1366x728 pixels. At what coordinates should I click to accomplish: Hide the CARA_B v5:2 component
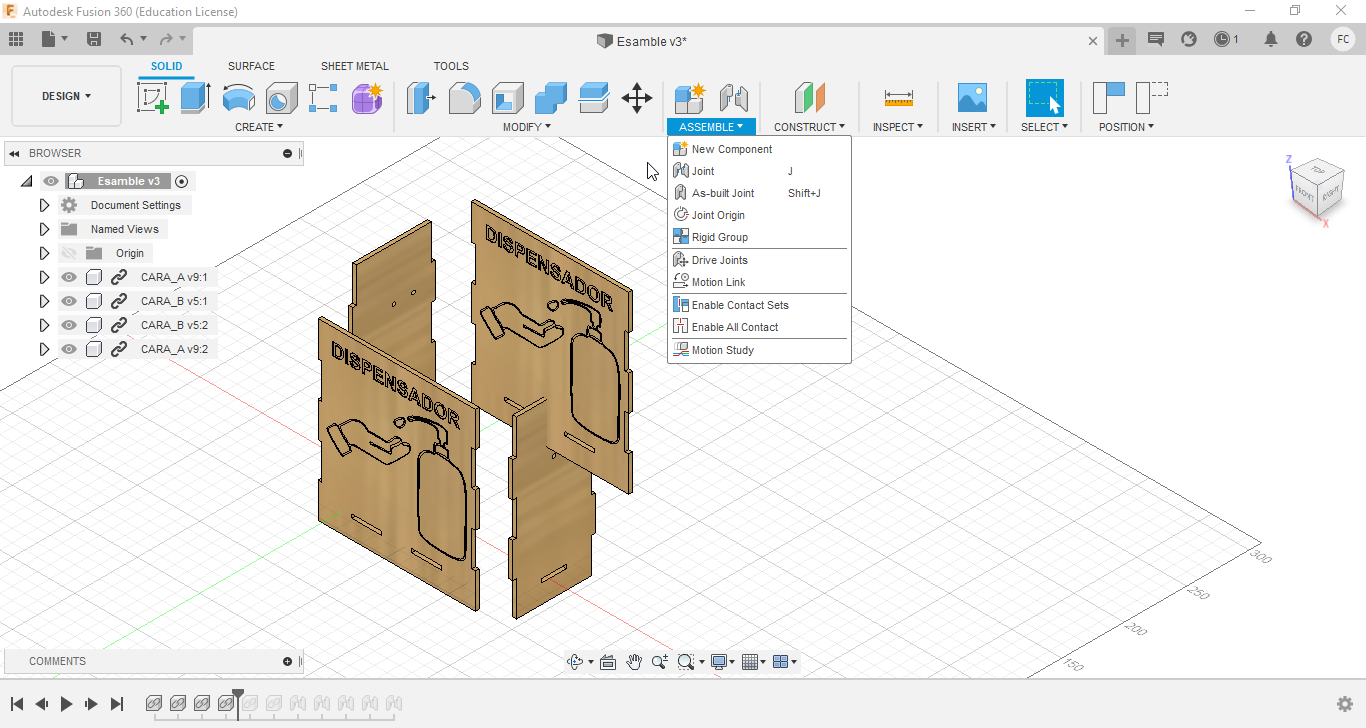[x=69, y=325]
